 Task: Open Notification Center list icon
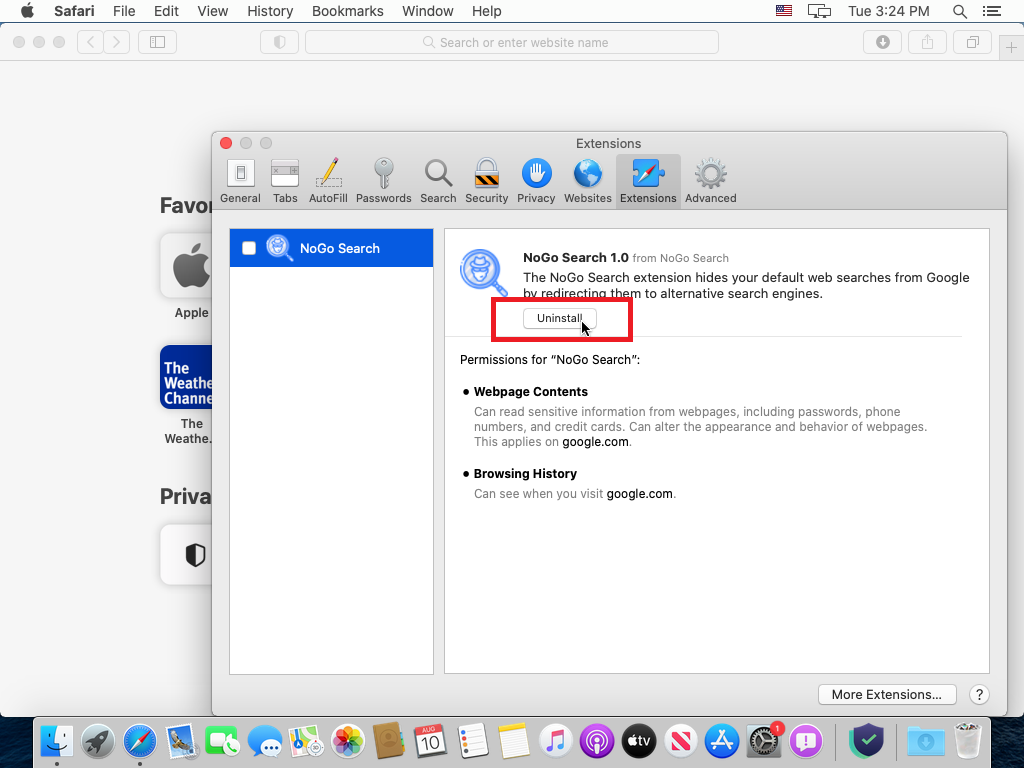tap(991, 11)
